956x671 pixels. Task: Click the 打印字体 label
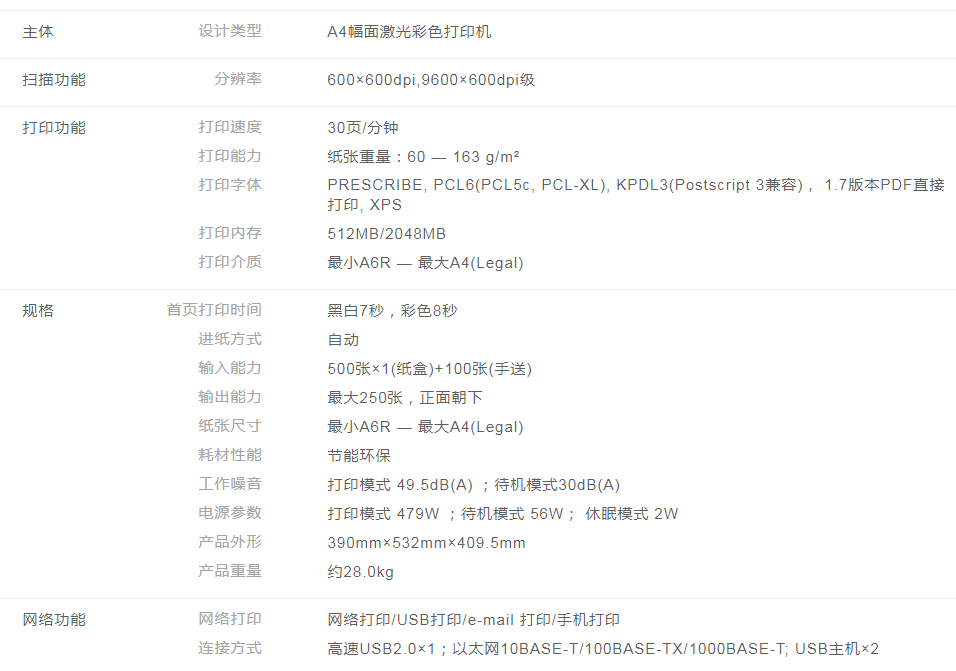tap(230, 185)
